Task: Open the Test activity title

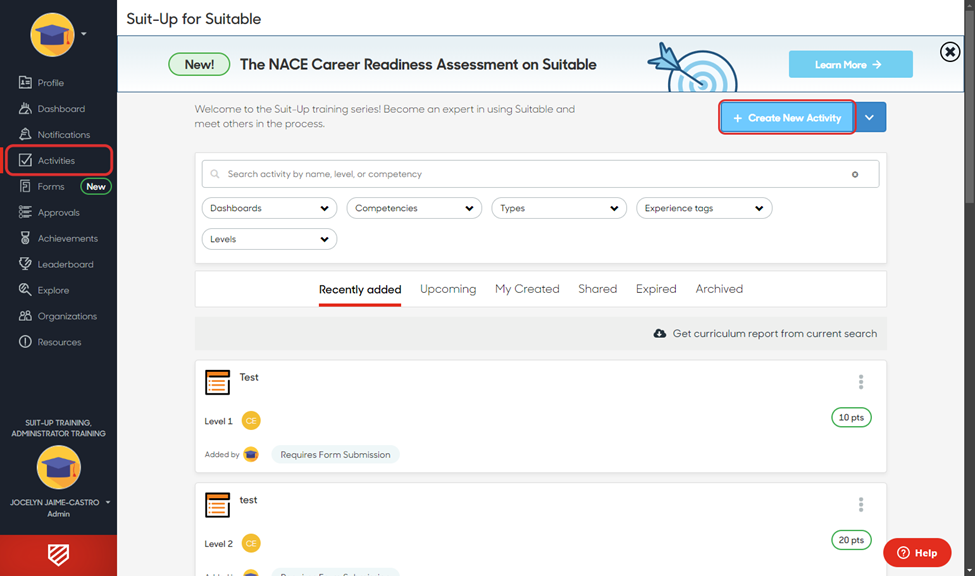Action: (x=249, y=378)
